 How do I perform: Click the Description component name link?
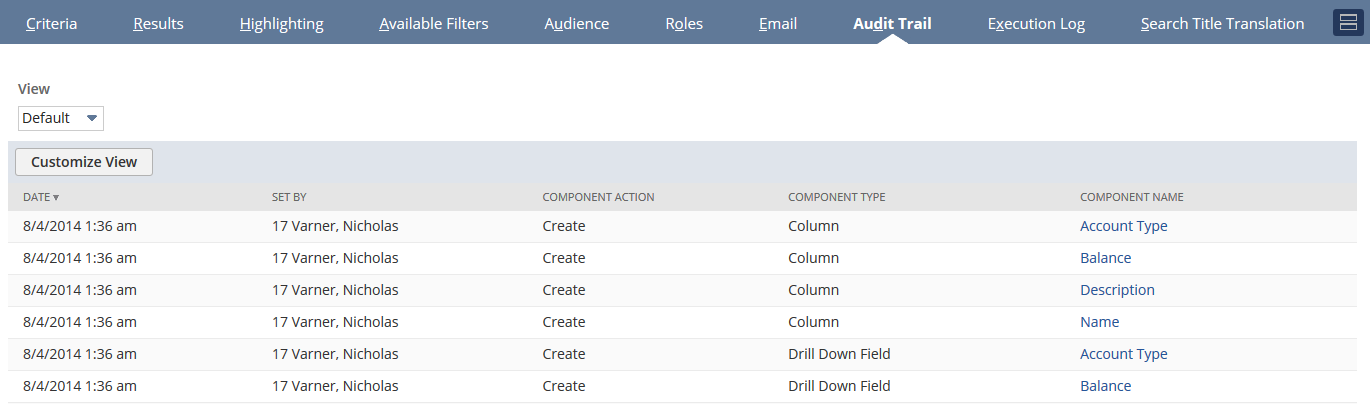tap(1117, 290)
